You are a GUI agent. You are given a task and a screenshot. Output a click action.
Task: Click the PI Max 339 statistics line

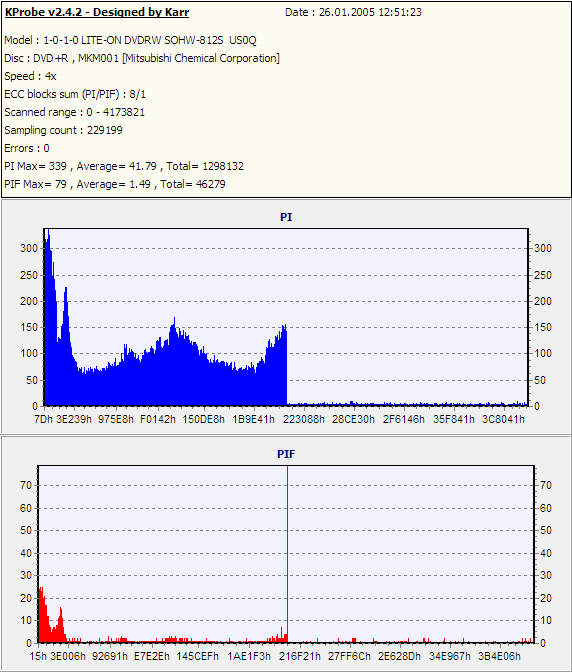coord(124,166)
